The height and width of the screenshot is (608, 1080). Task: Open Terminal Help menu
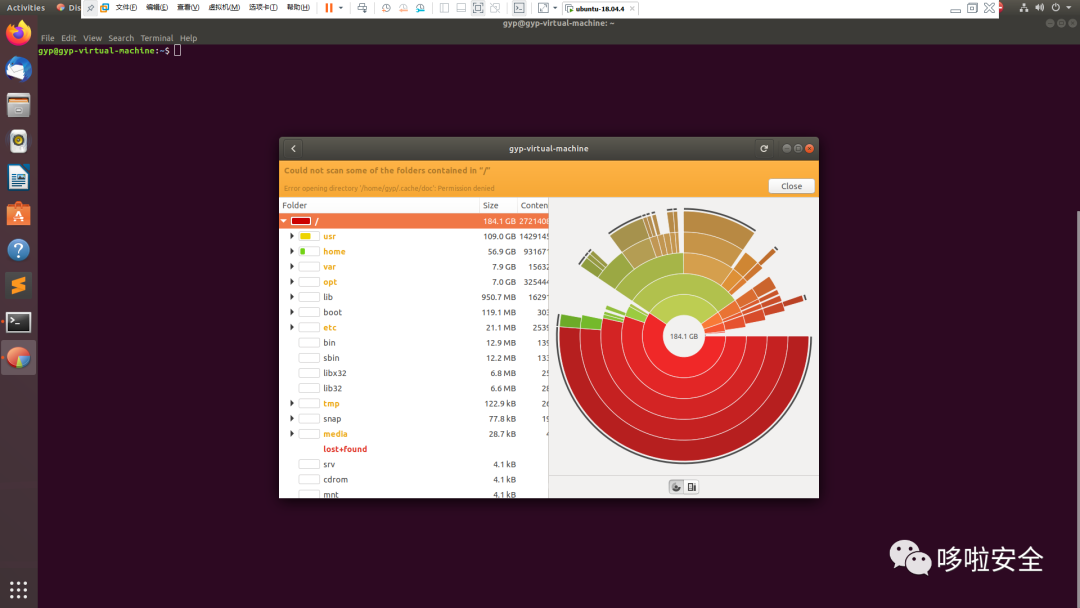pos(189,38)
